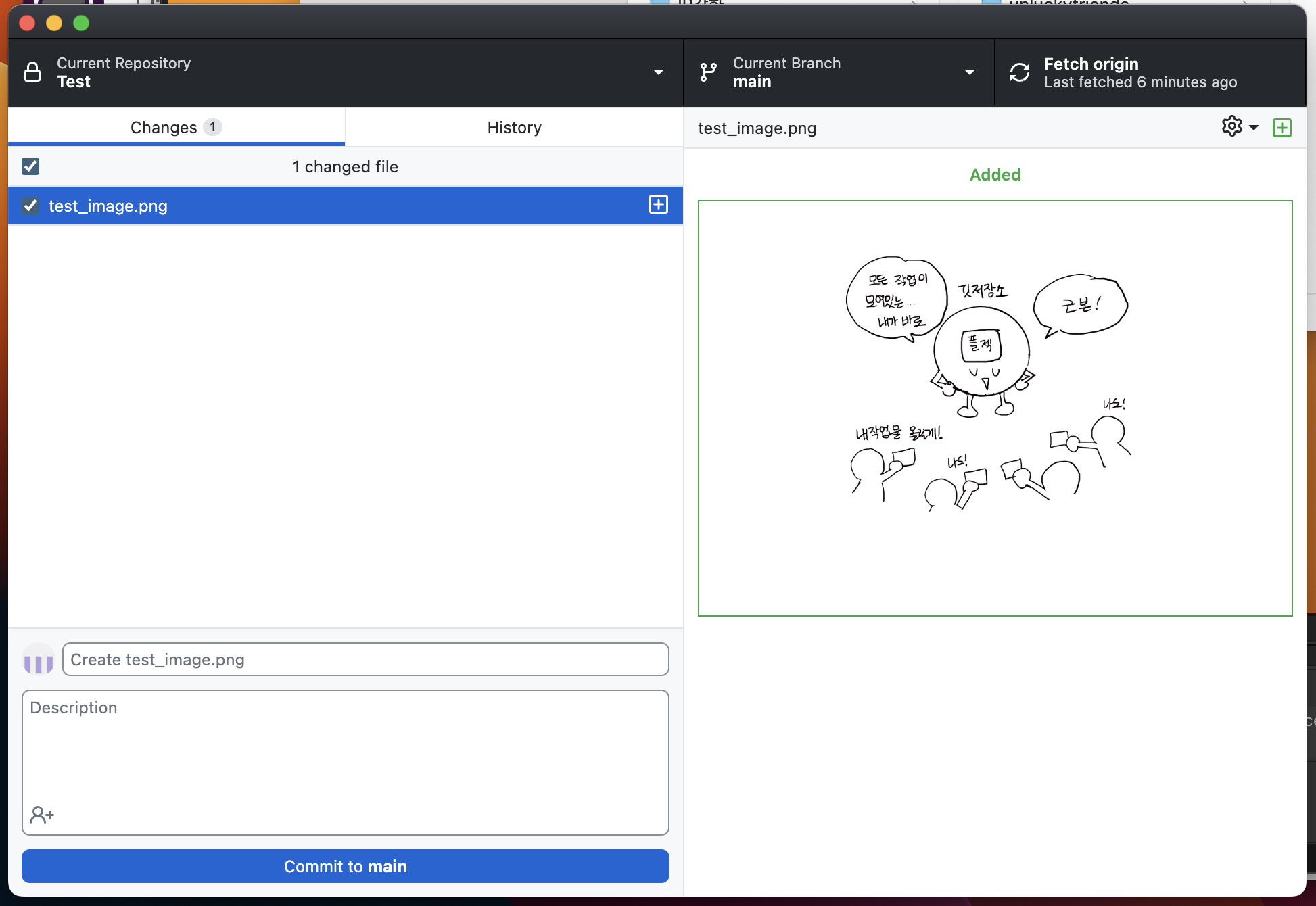Open the Current Branch dropdown arrow
Screen dimensions: 1316x906
(969, 72)
